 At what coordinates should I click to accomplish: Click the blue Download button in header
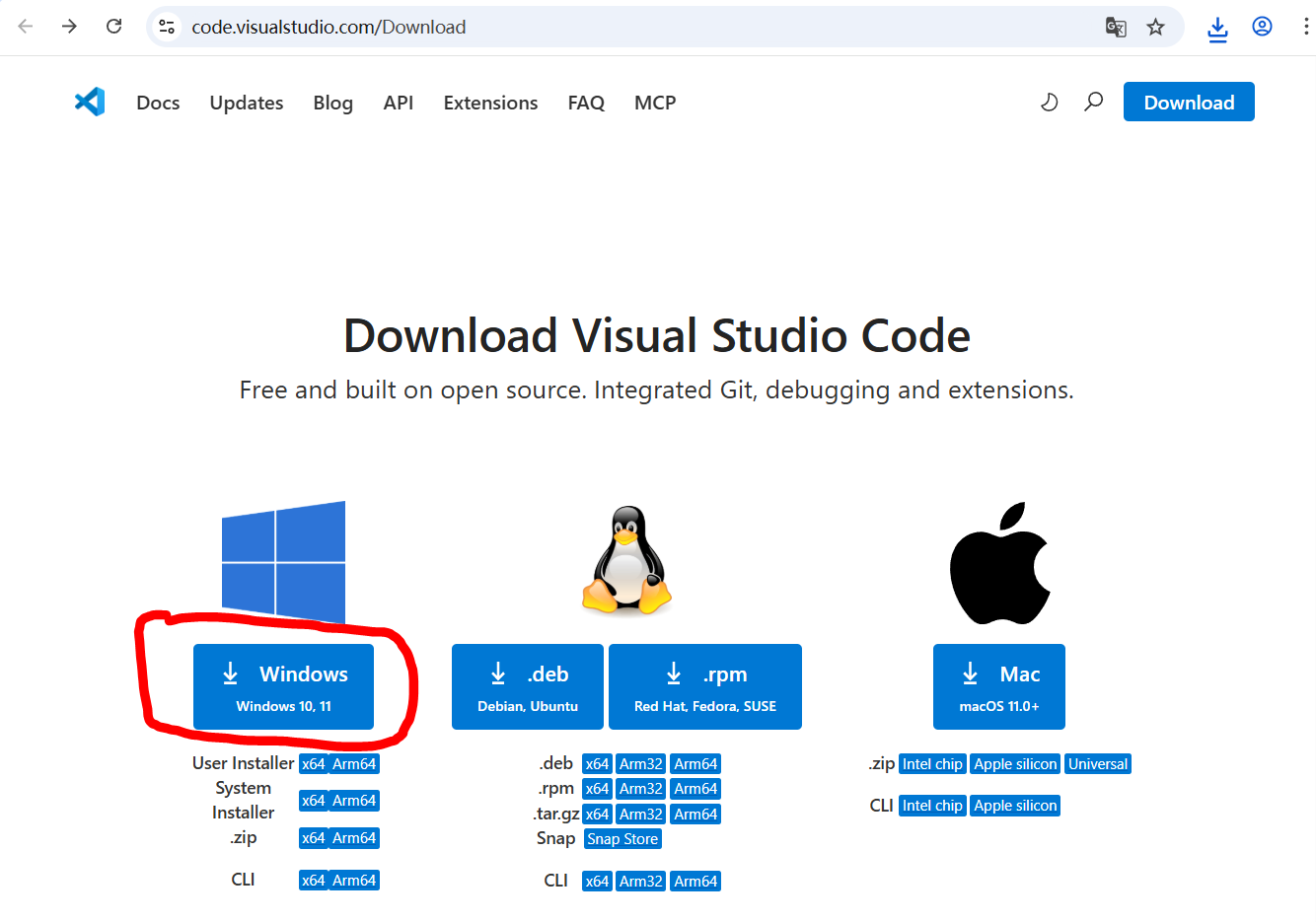[1189, 102]
